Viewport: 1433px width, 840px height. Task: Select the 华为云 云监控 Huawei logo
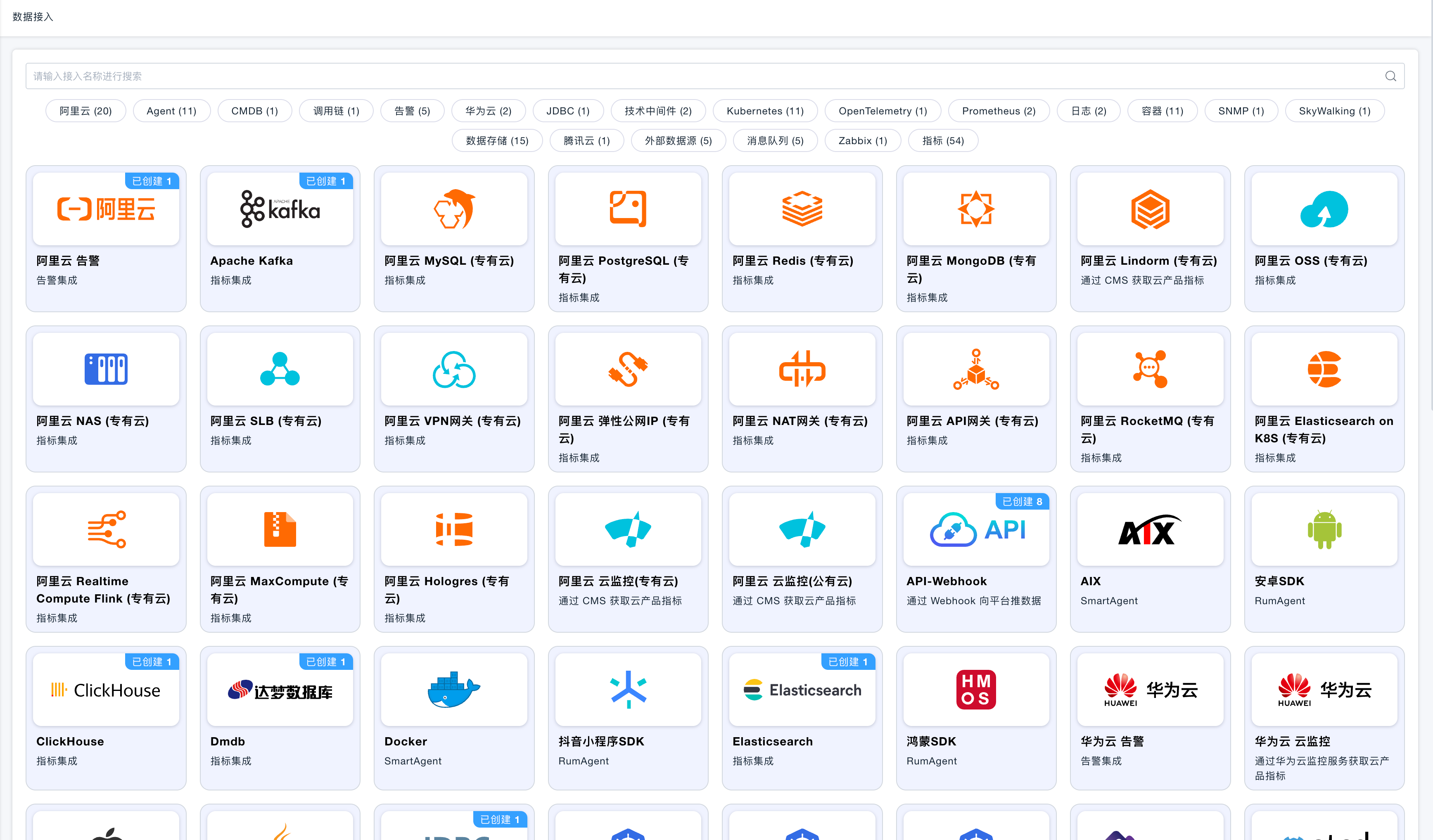click(x=1324, y=689)
